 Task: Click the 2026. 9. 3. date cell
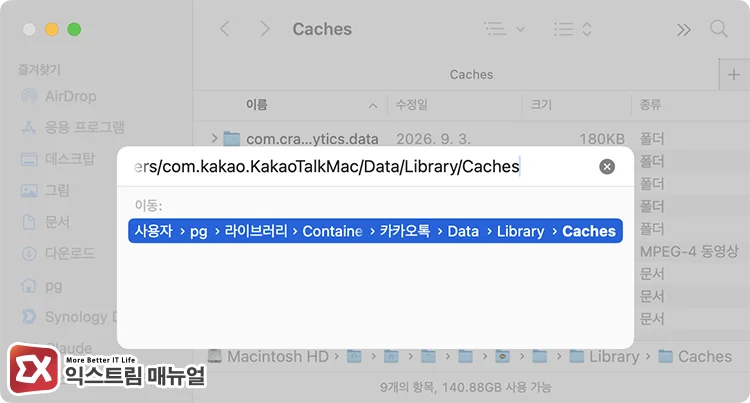pyautogui.click(x=433, y=139)
